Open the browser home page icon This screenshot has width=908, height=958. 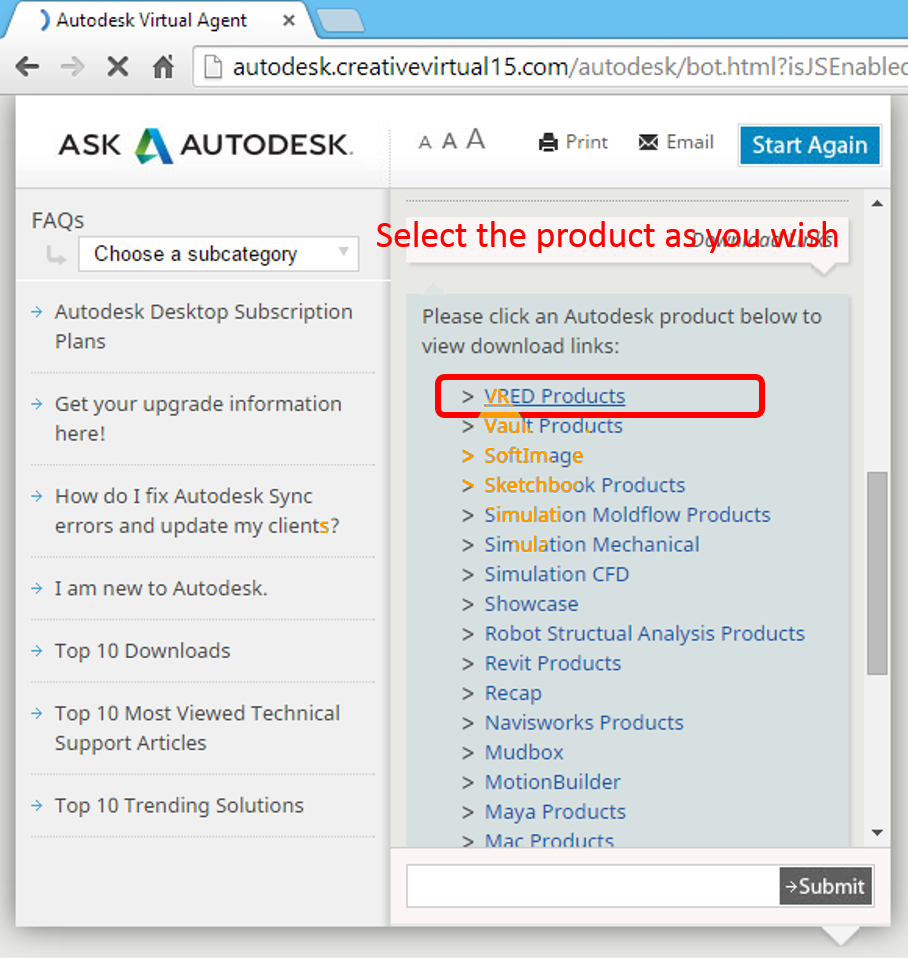[163, 67]
